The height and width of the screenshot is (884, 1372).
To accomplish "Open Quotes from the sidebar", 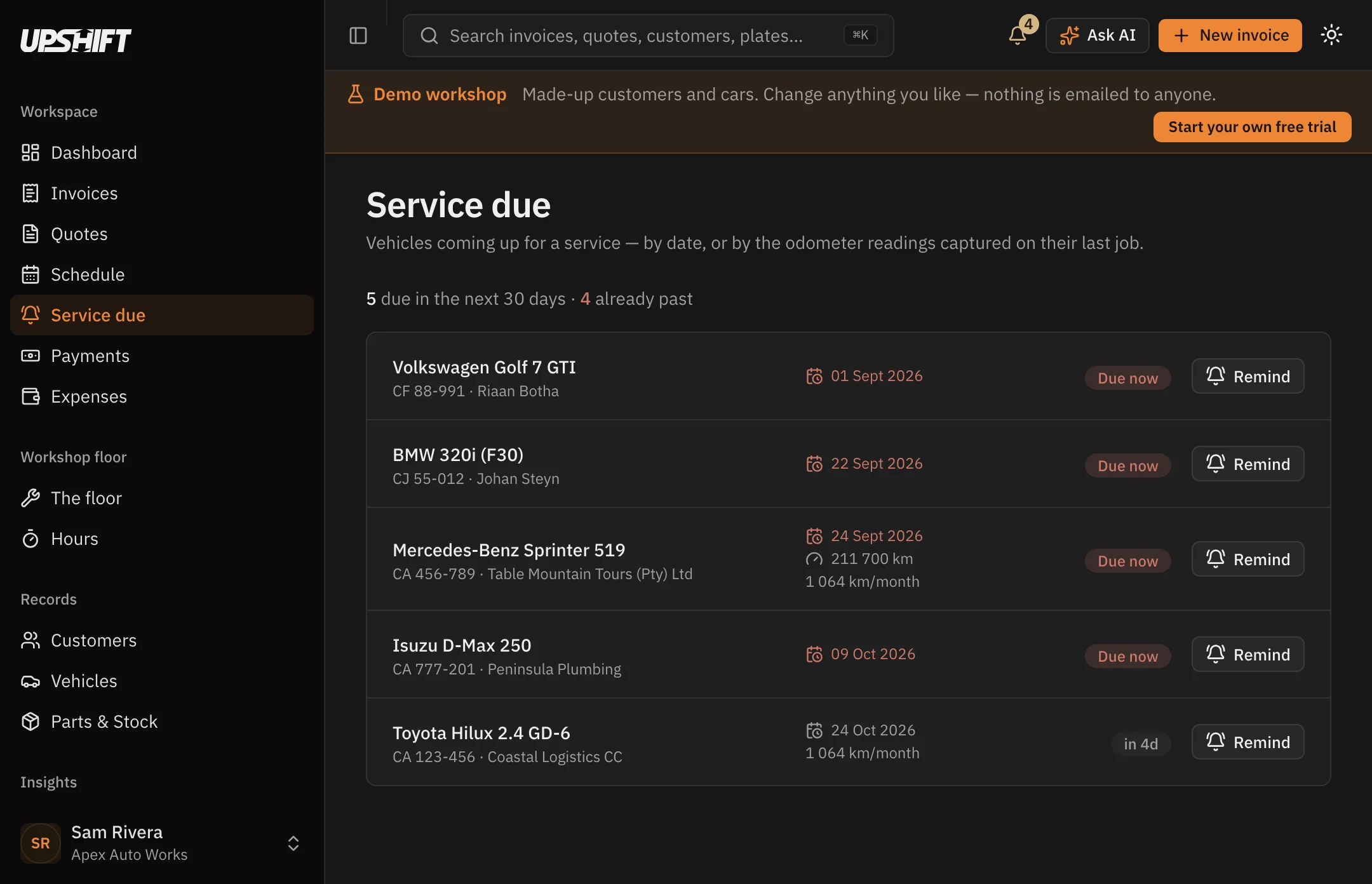I will click(161, 234).
